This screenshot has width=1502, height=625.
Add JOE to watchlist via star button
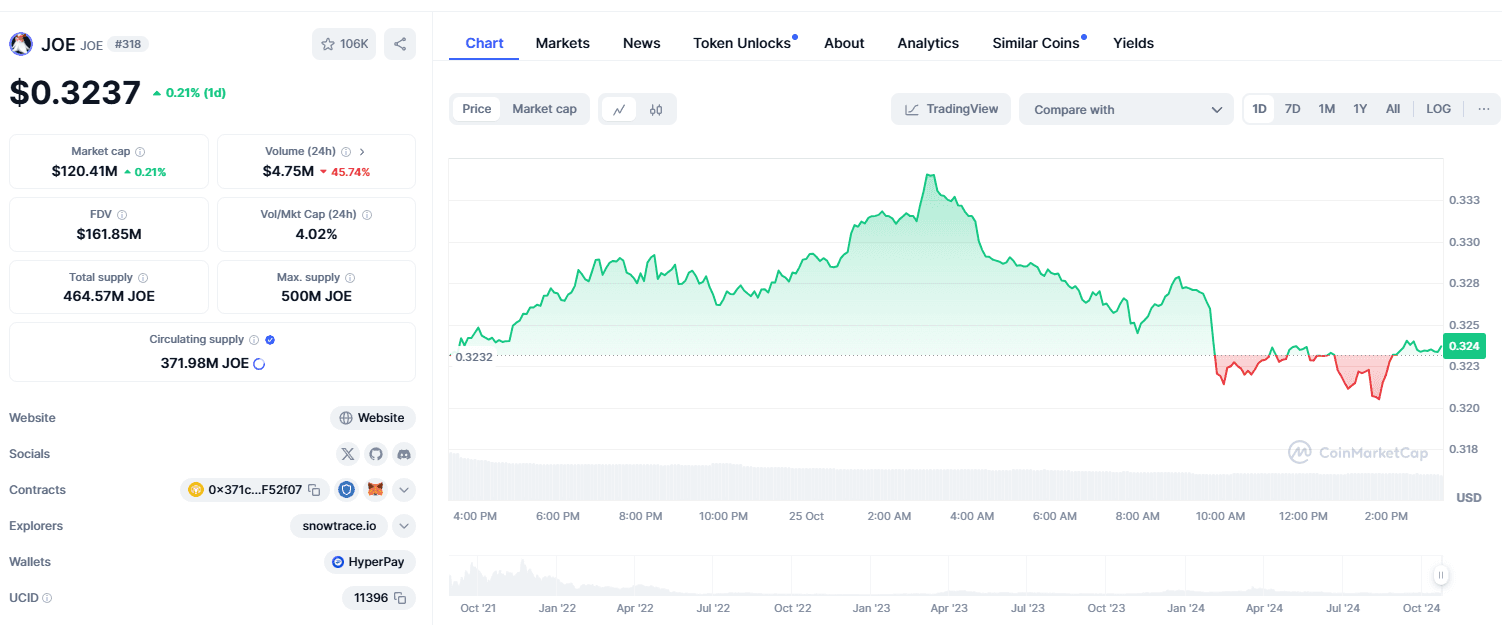[x=344, y=44]
